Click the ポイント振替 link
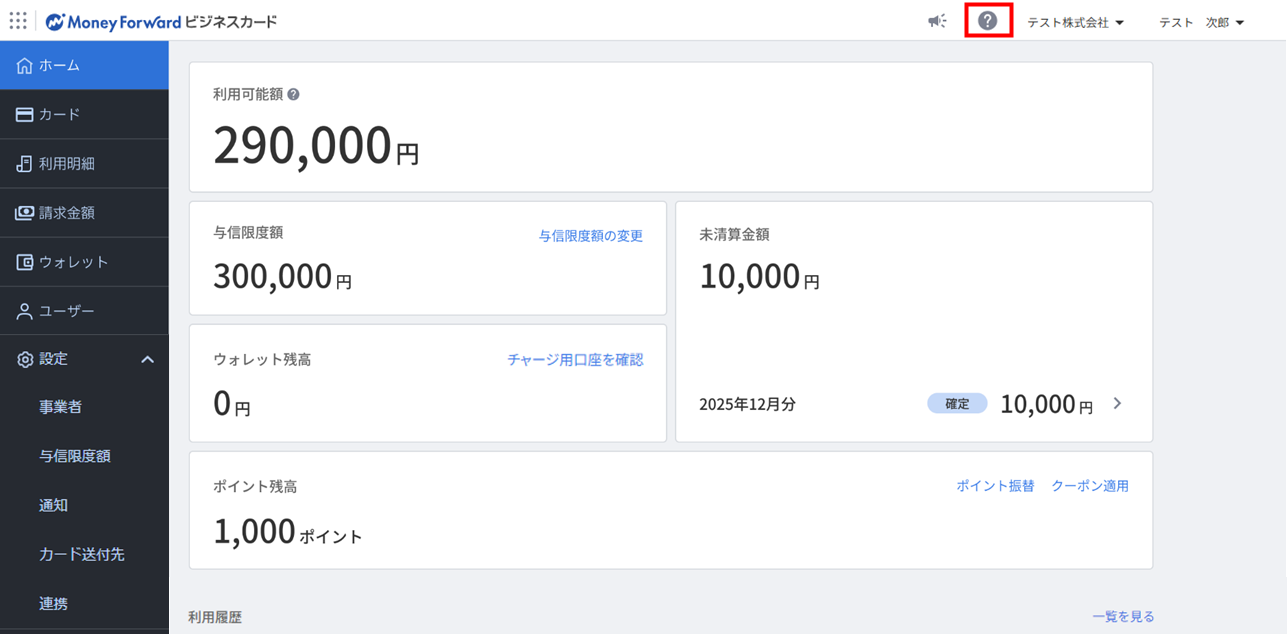The width and height of the screenshot is (1287, 634). point(995,486)
